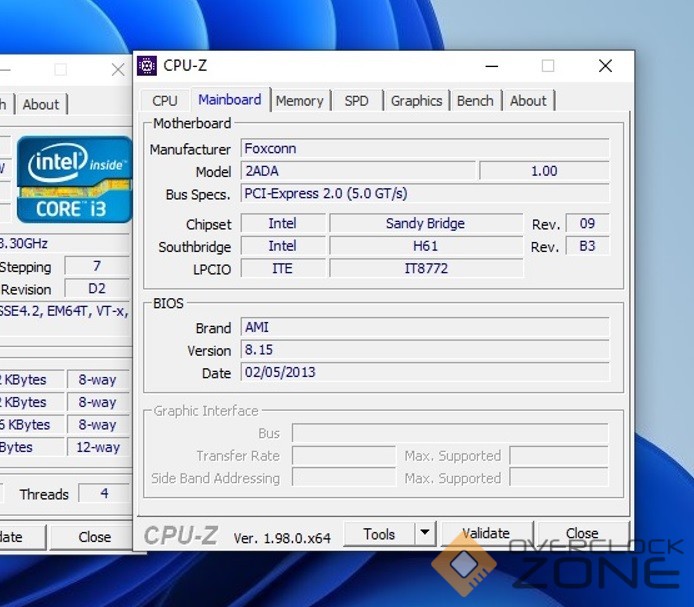Show the Graphics tab
The width and height of the screenshot is (694, 607).
(x=416, y=101)
